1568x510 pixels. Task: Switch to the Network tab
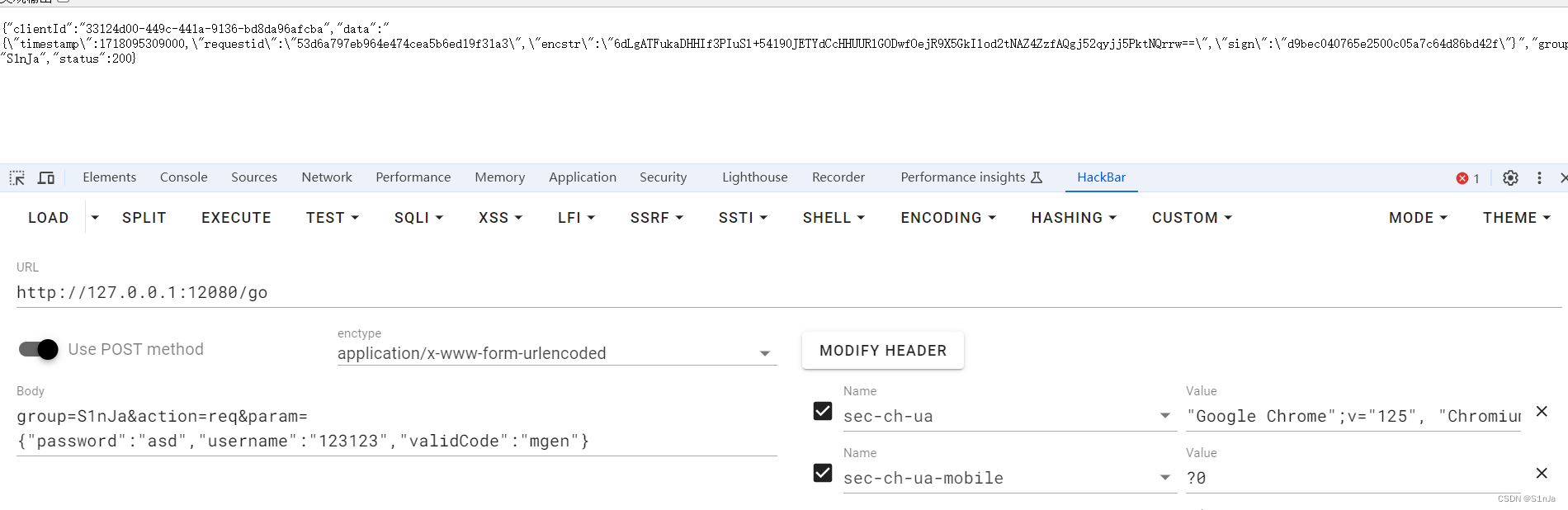click(x=327, y=177)
